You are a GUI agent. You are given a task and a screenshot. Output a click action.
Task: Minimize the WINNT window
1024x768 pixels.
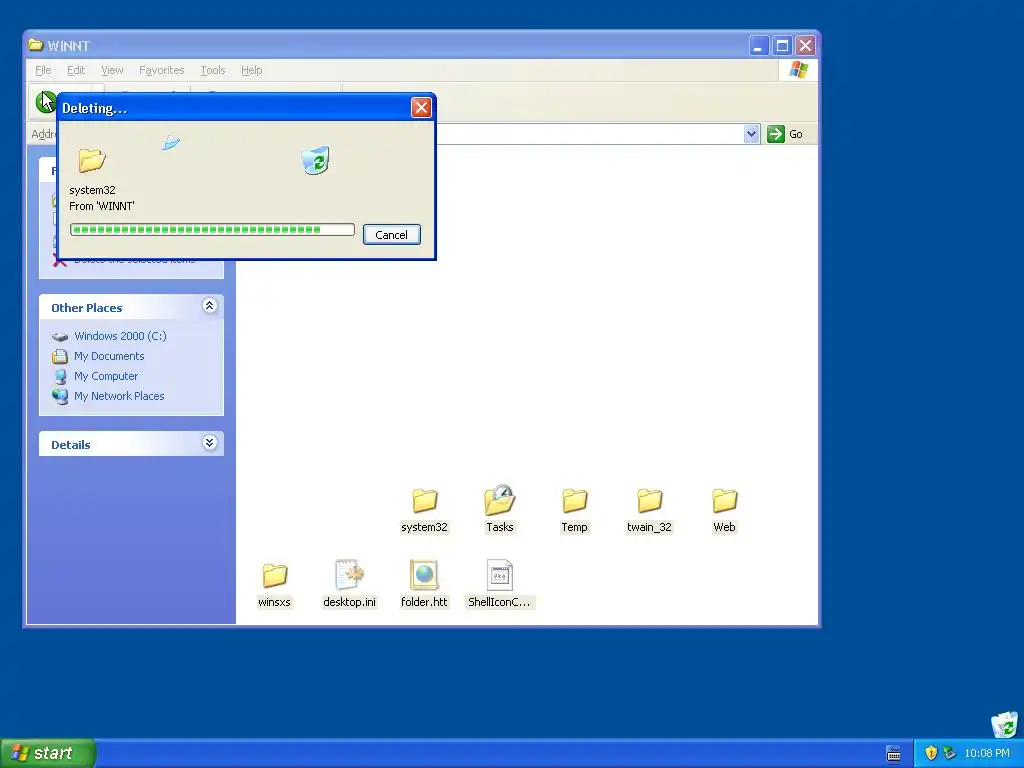click(758, 46)
